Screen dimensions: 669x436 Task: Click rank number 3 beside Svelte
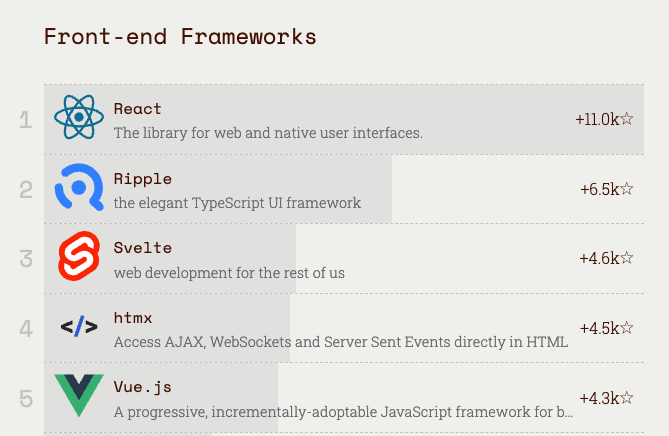click(26, 259)
